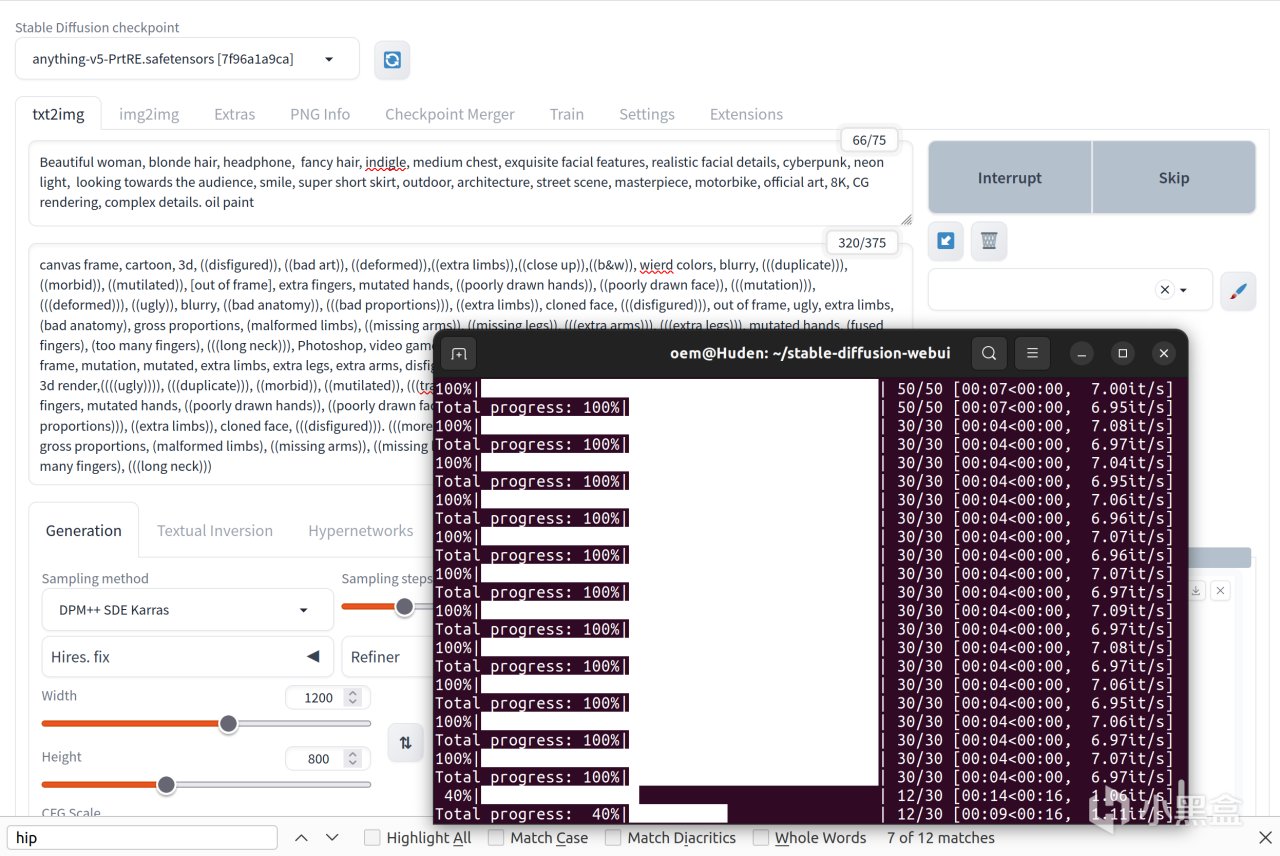Open the Stable Diffusion checkpoint dropdown
1280x856 pixels.
pyautogui.click(x=187, y=59)
